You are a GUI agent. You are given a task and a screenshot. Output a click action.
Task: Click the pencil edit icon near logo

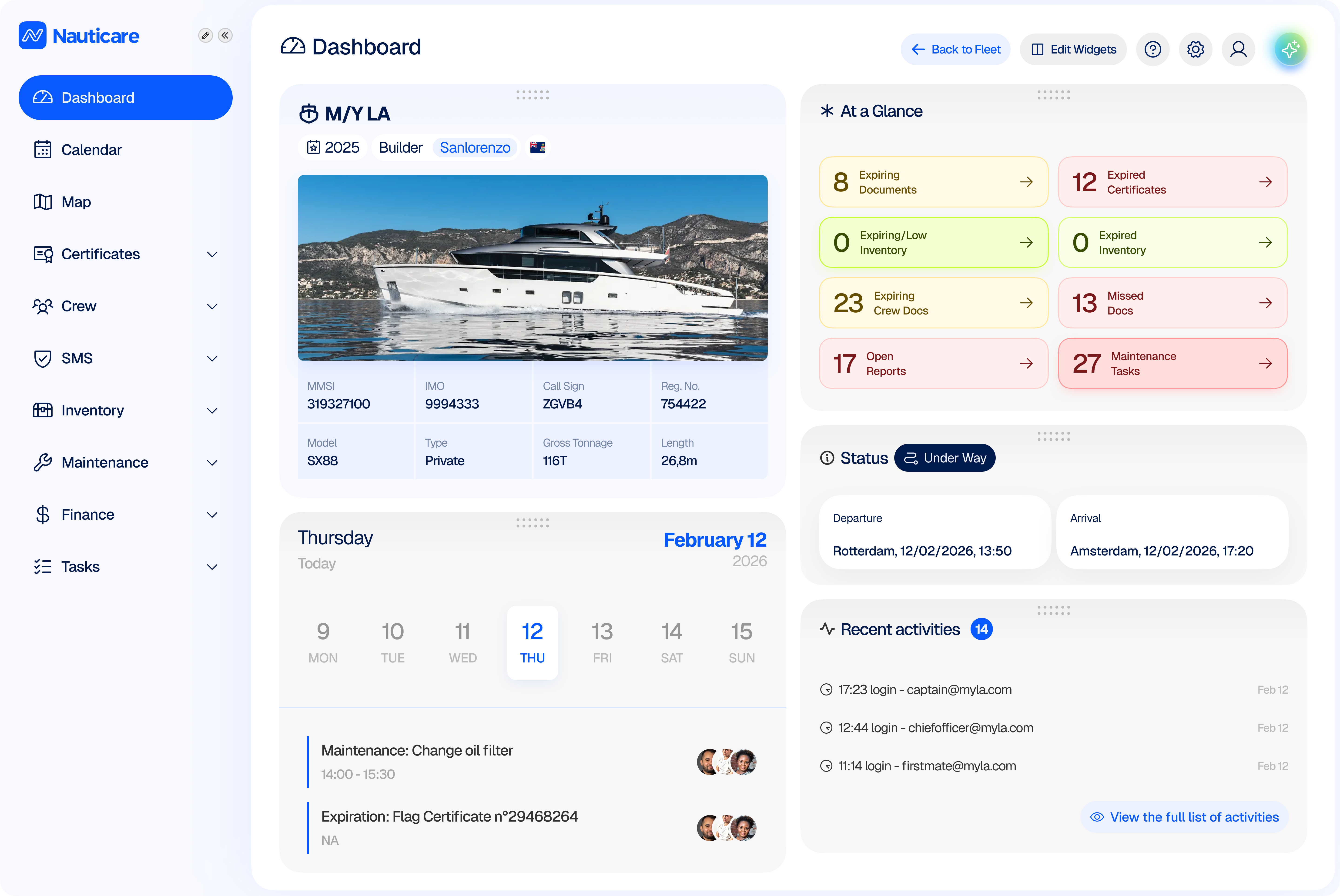205,35
